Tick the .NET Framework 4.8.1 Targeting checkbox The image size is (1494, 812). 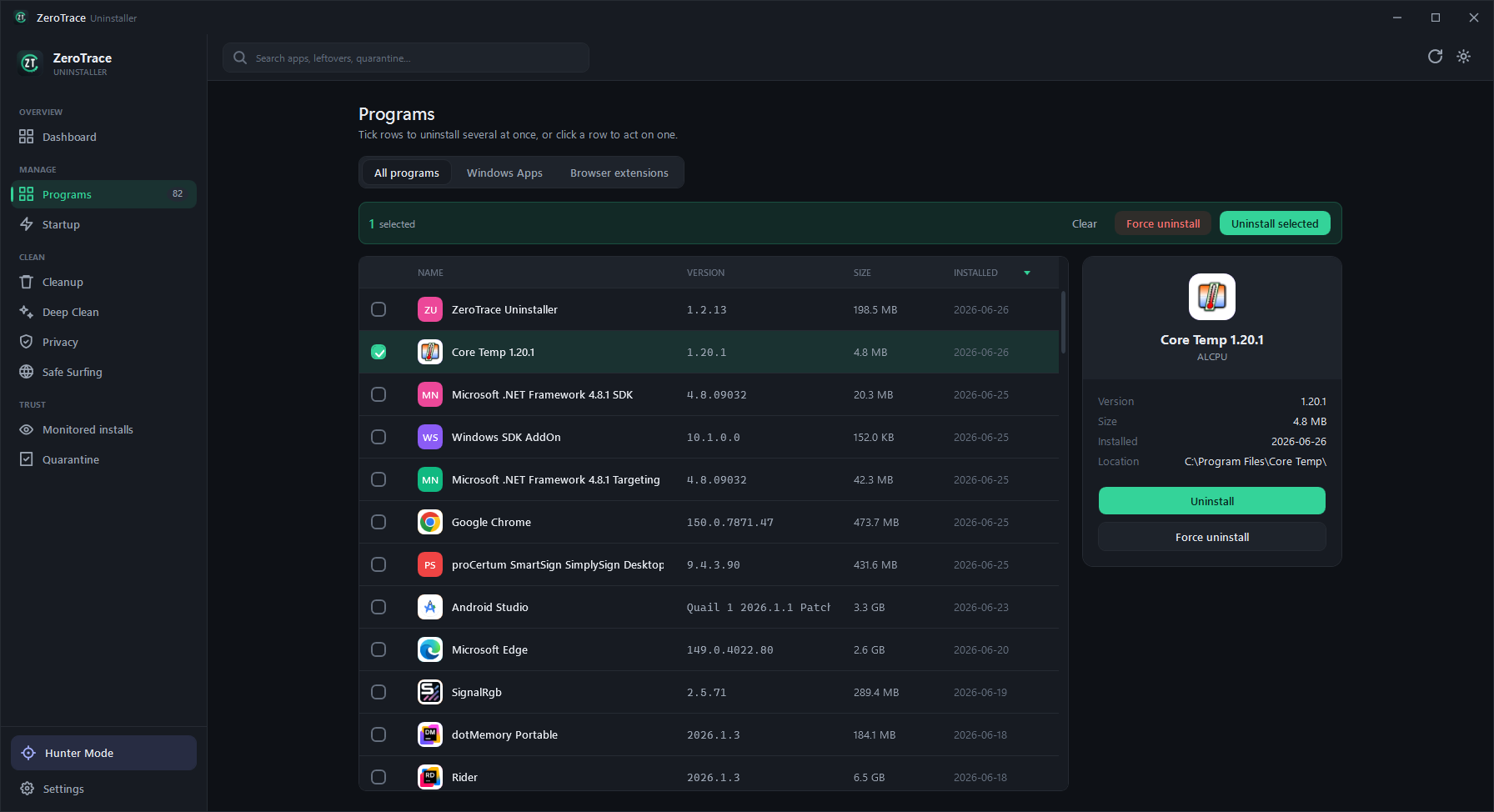[x=379, y=479]
